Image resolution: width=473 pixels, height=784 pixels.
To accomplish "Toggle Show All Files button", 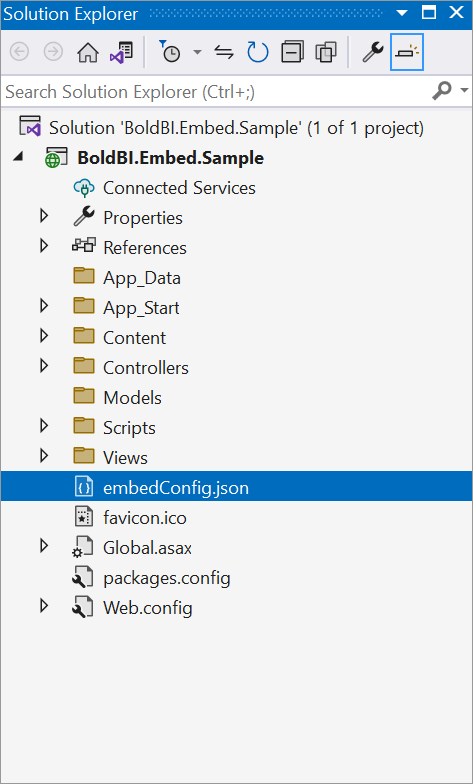I will pos(326,52).
